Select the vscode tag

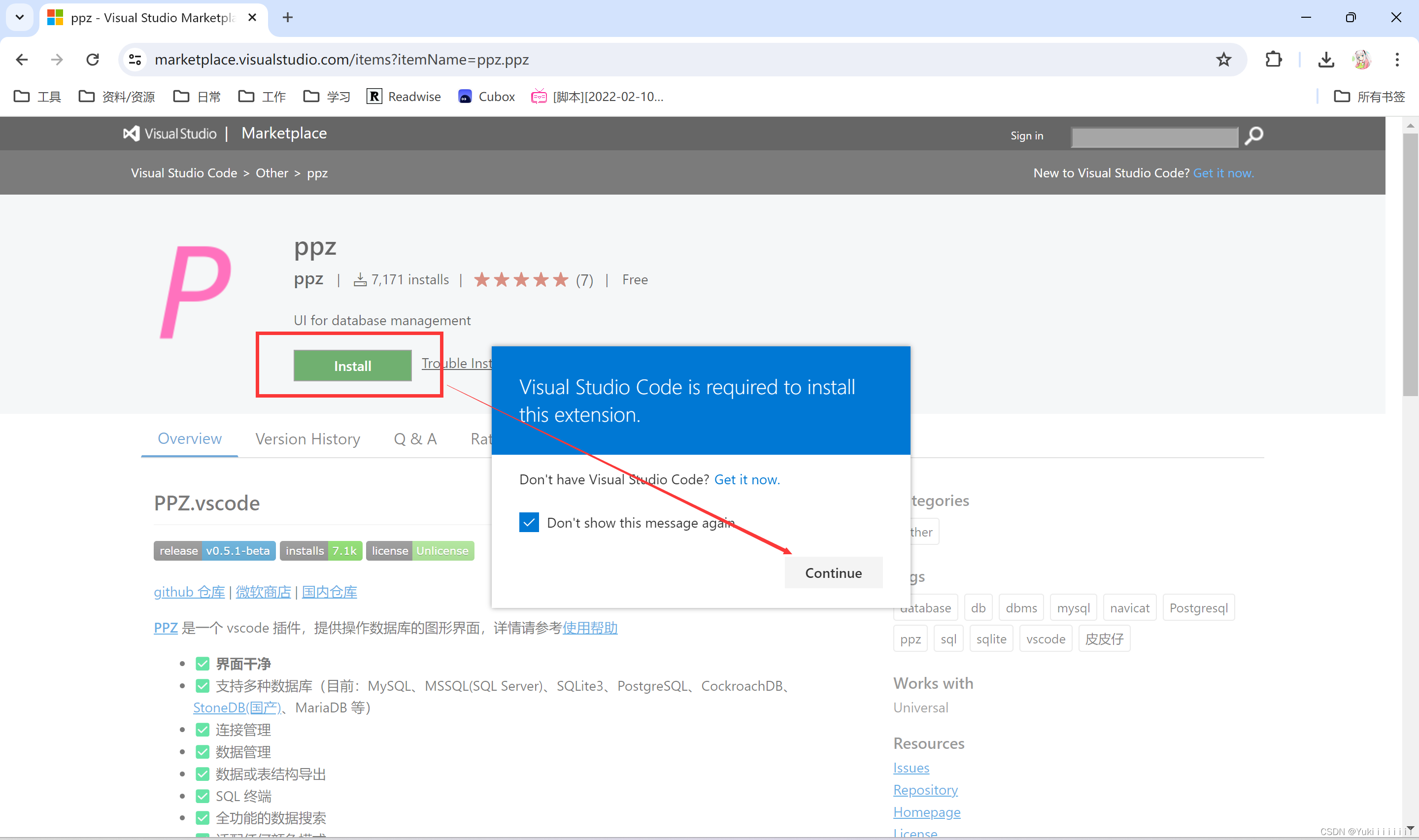tap(1046, 639)
